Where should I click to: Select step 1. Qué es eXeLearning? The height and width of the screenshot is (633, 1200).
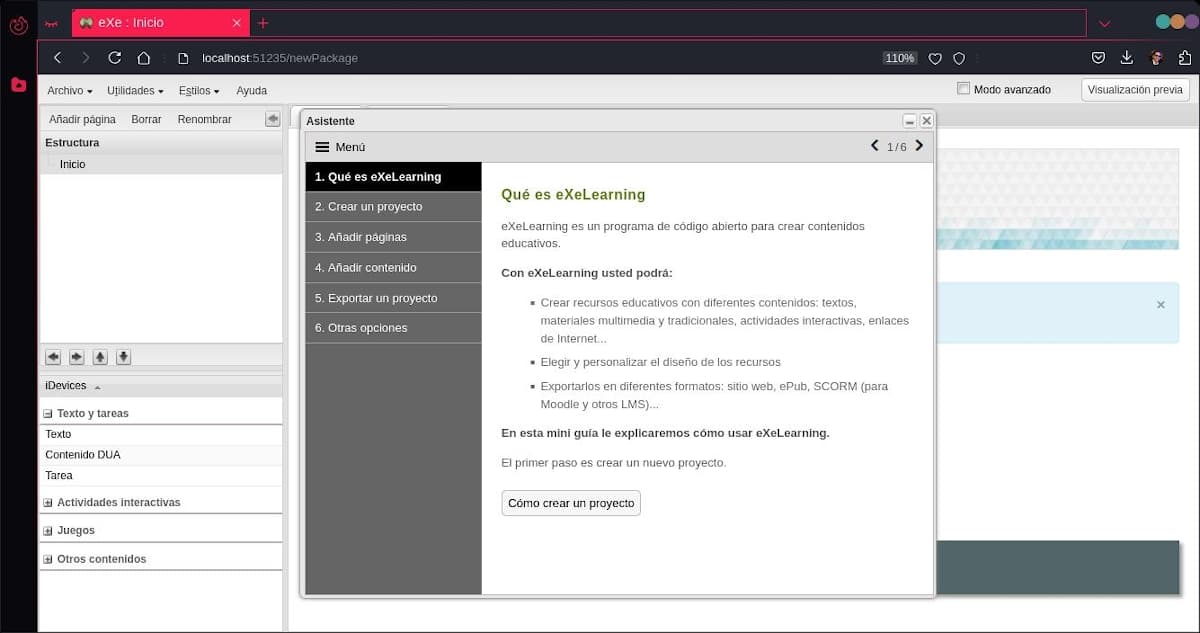pos(393,177)
